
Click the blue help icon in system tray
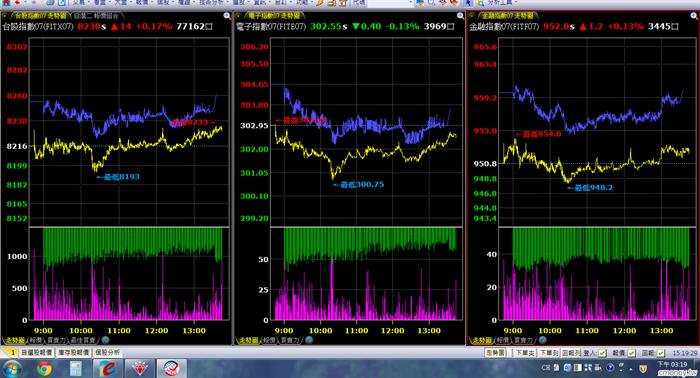coord(610,368)
